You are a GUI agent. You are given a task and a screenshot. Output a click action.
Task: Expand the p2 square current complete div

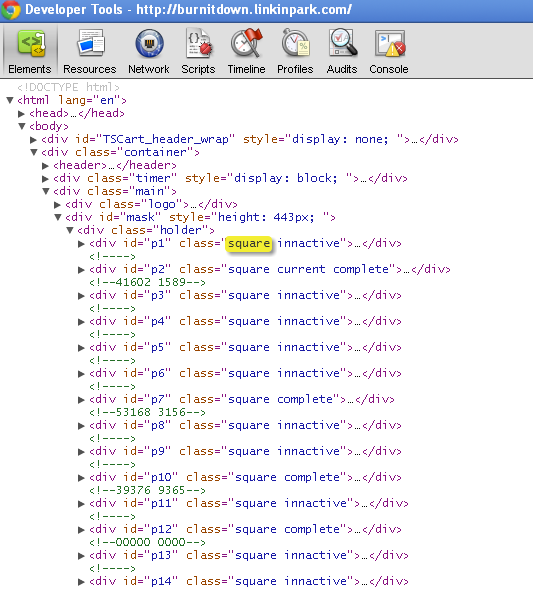(x=81, y=270)
